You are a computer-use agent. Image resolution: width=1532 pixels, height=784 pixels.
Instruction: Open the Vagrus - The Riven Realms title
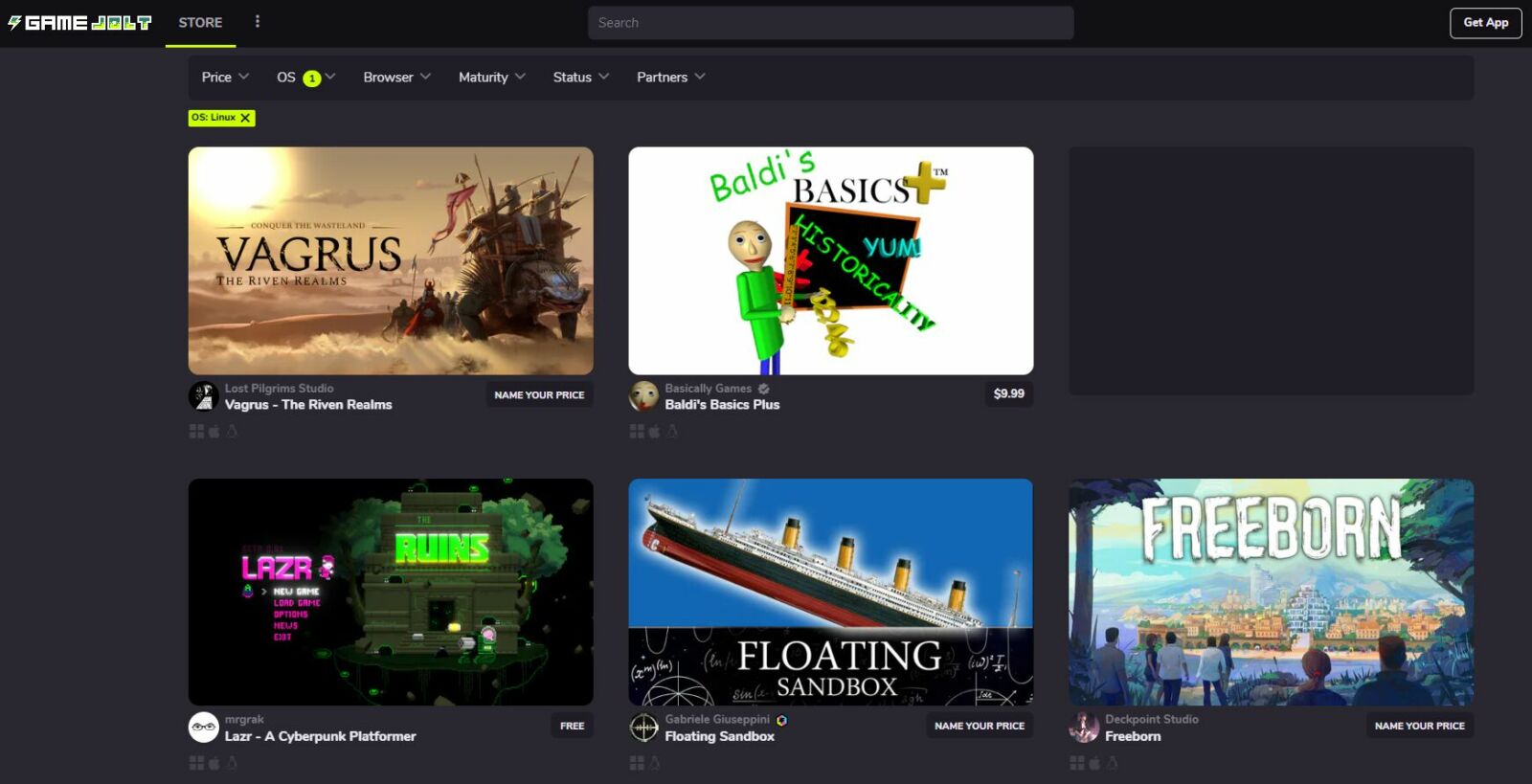308,405
